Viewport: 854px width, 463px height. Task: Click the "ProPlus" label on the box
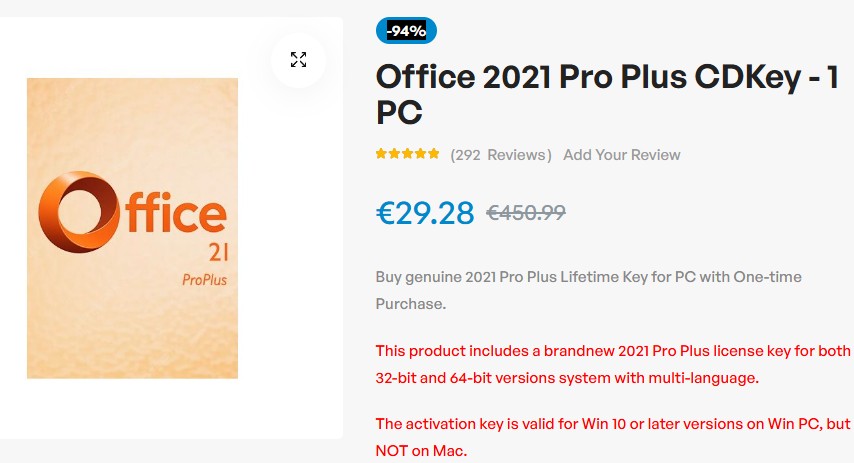point(204,279)
